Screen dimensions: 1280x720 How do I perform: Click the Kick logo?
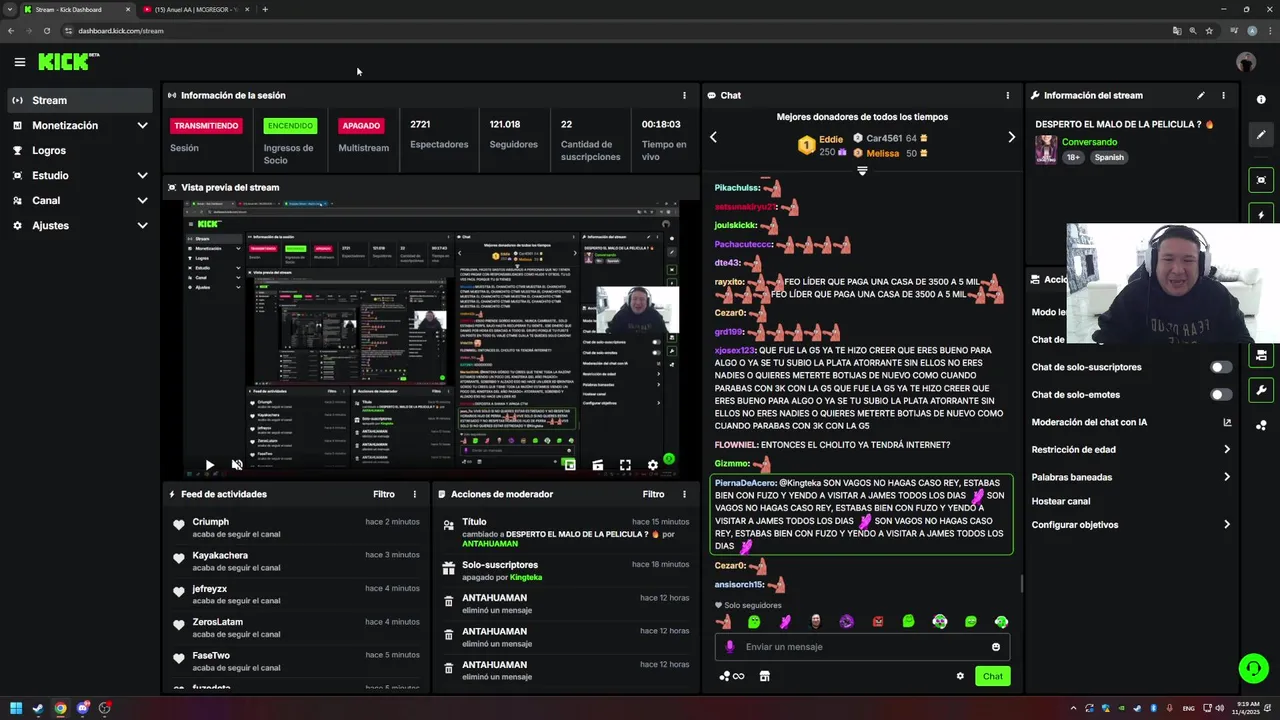68,62
